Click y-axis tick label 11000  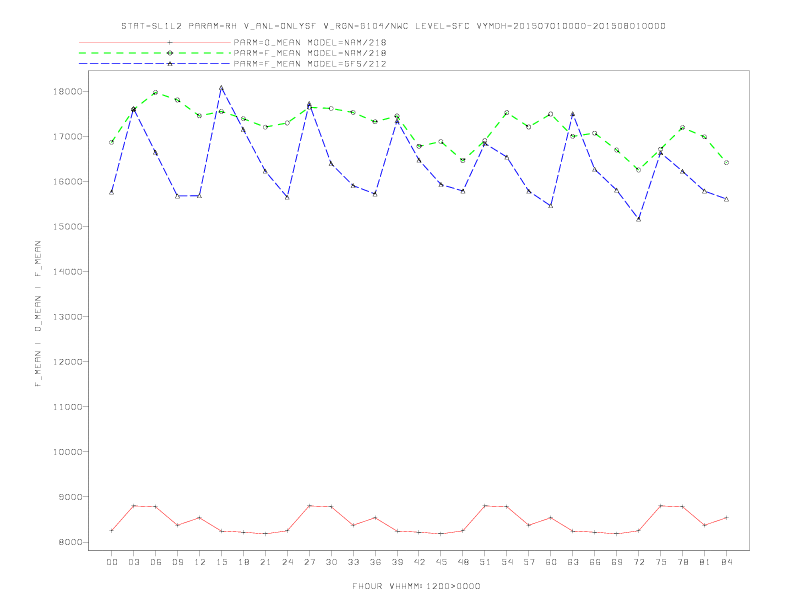[67, 406]
